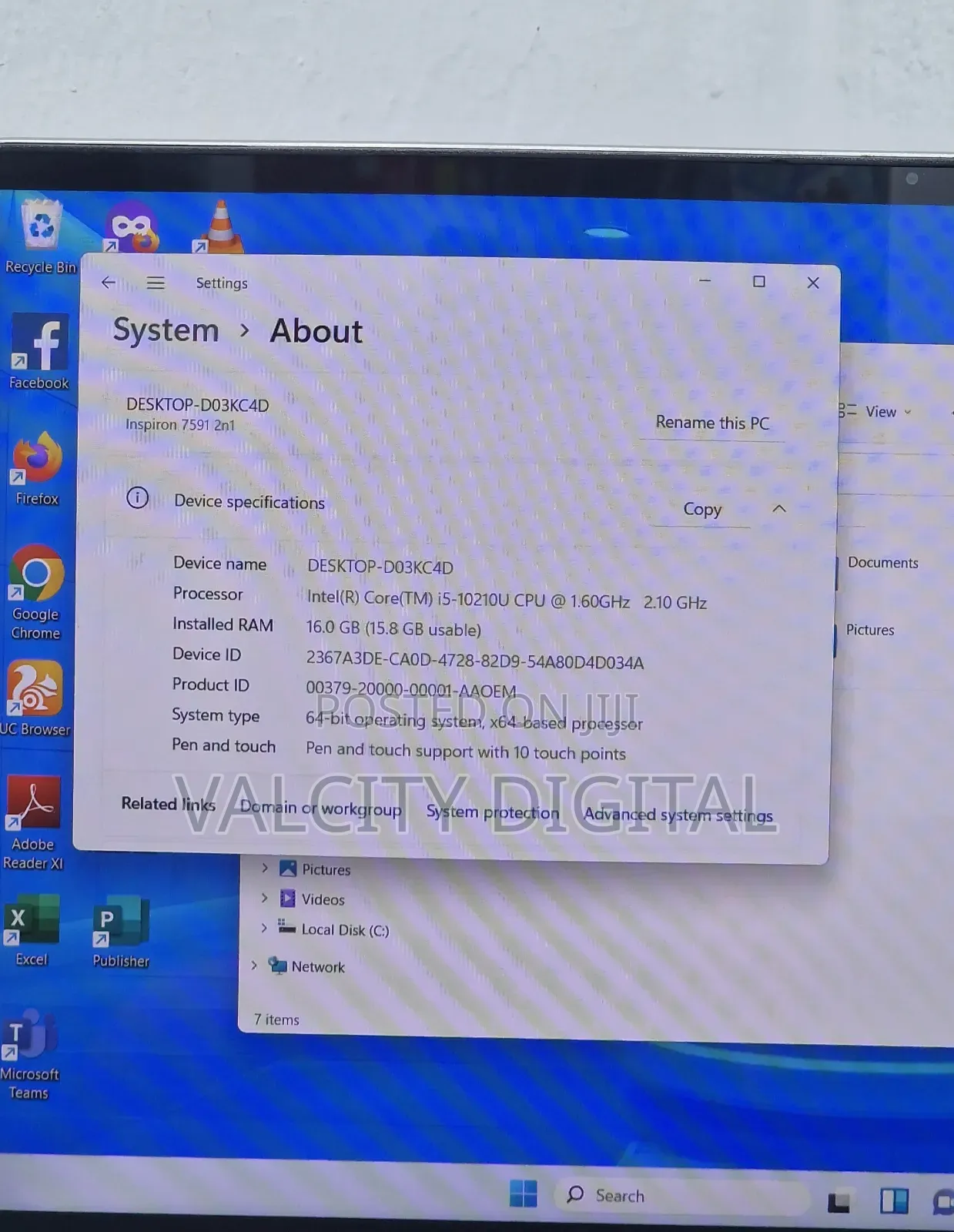Click the Device specifications info icon
Image resolution: width=954 pixels, height=1232 pixels.
click(x=137, y=498)
